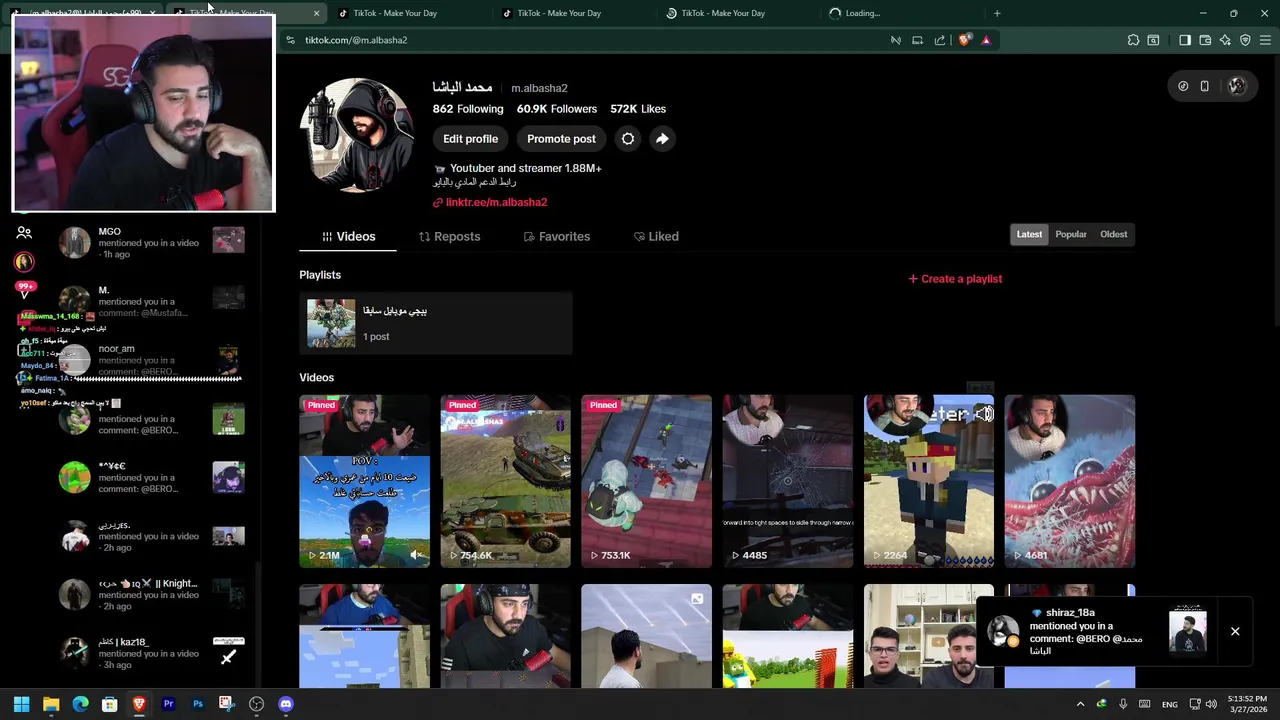This screenshot has width=1280, height=720.
Task: Switch to the Videos tab
Action: click(348, 236)
